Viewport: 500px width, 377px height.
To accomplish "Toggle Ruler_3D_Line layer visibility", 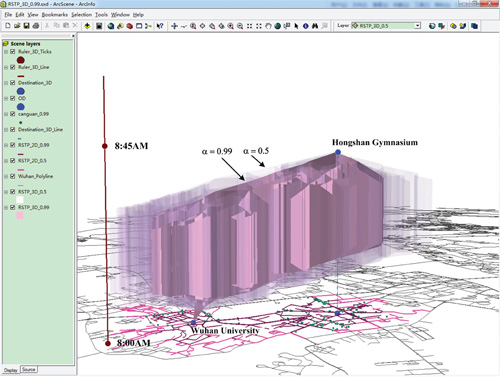I will point(13,67).
